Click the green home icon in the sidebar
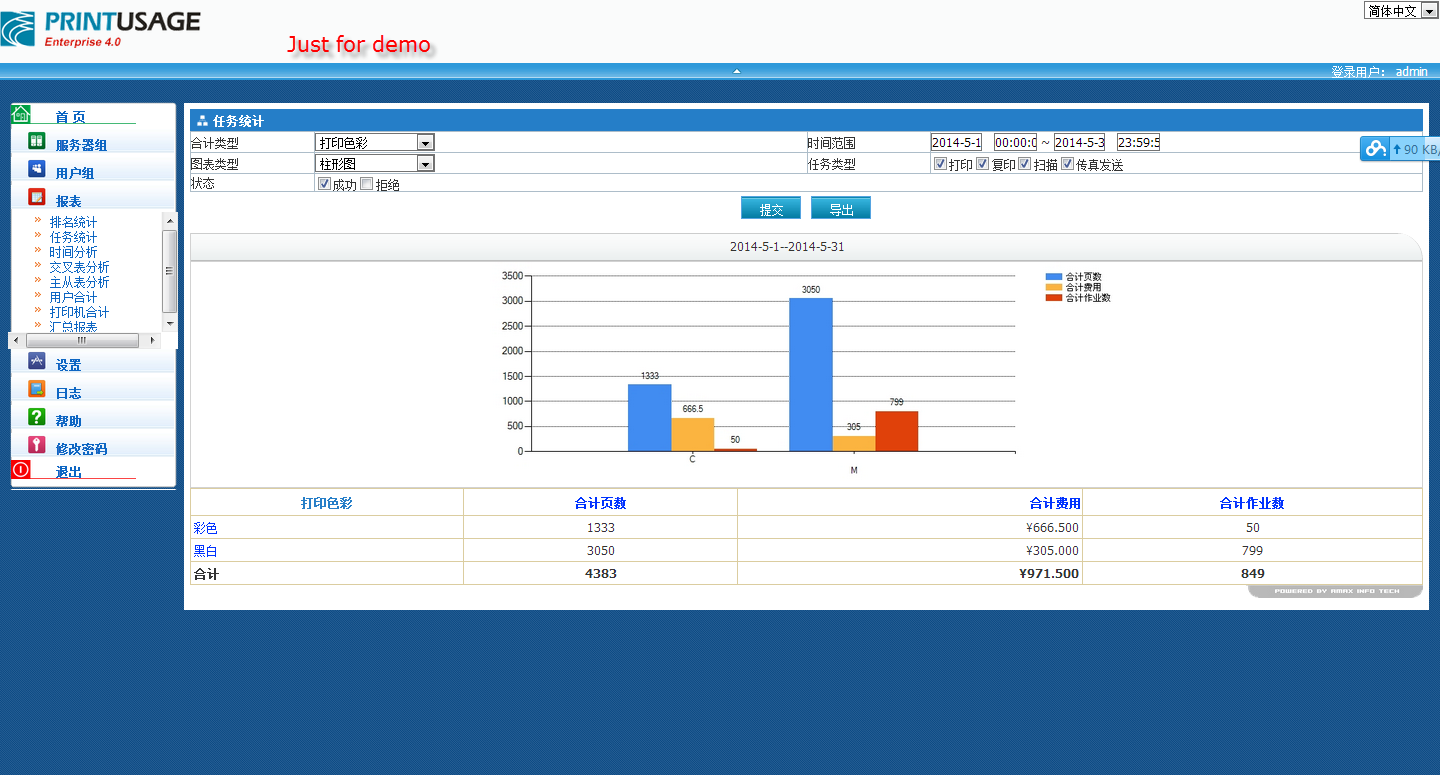This screenshot has width=1440, height=775. pyautogui.click(x=21, y=114)
